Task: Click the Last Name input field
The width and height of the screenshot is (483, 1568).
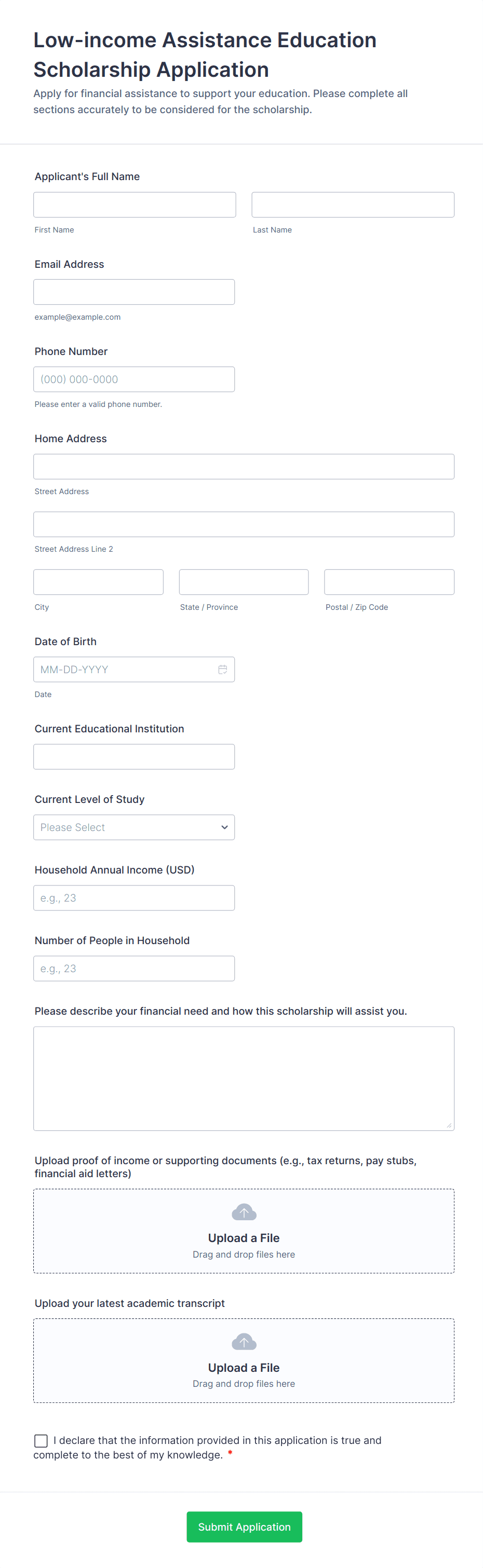Action: 353,204
